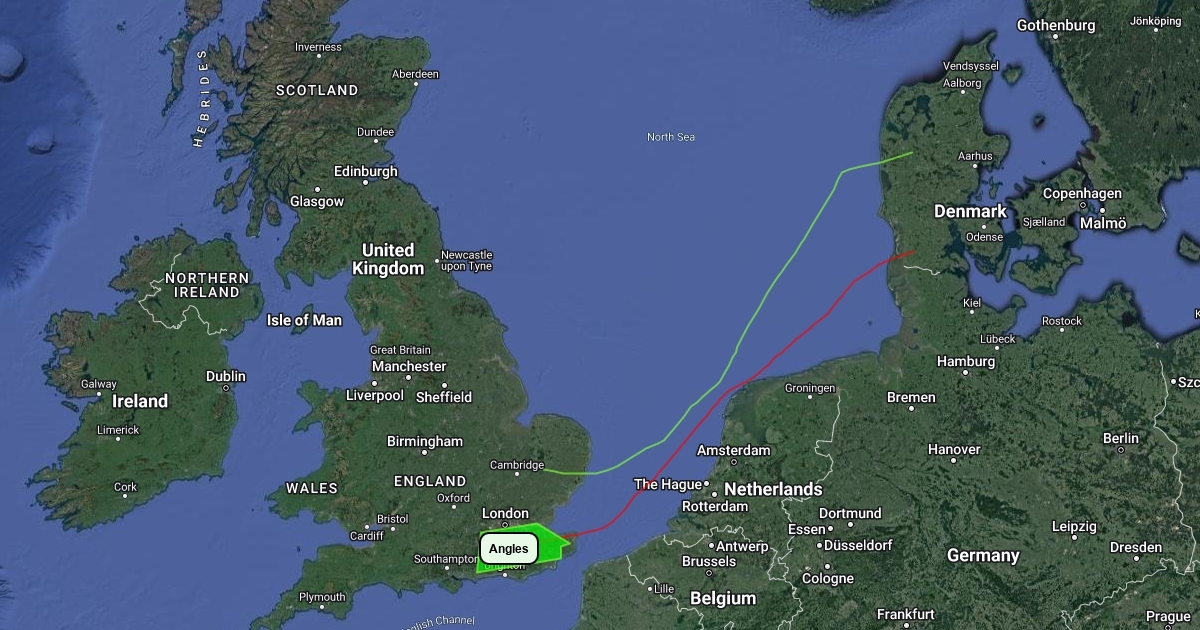
Task: Click the Netherlands country label
Action: (x=773, y=489)
